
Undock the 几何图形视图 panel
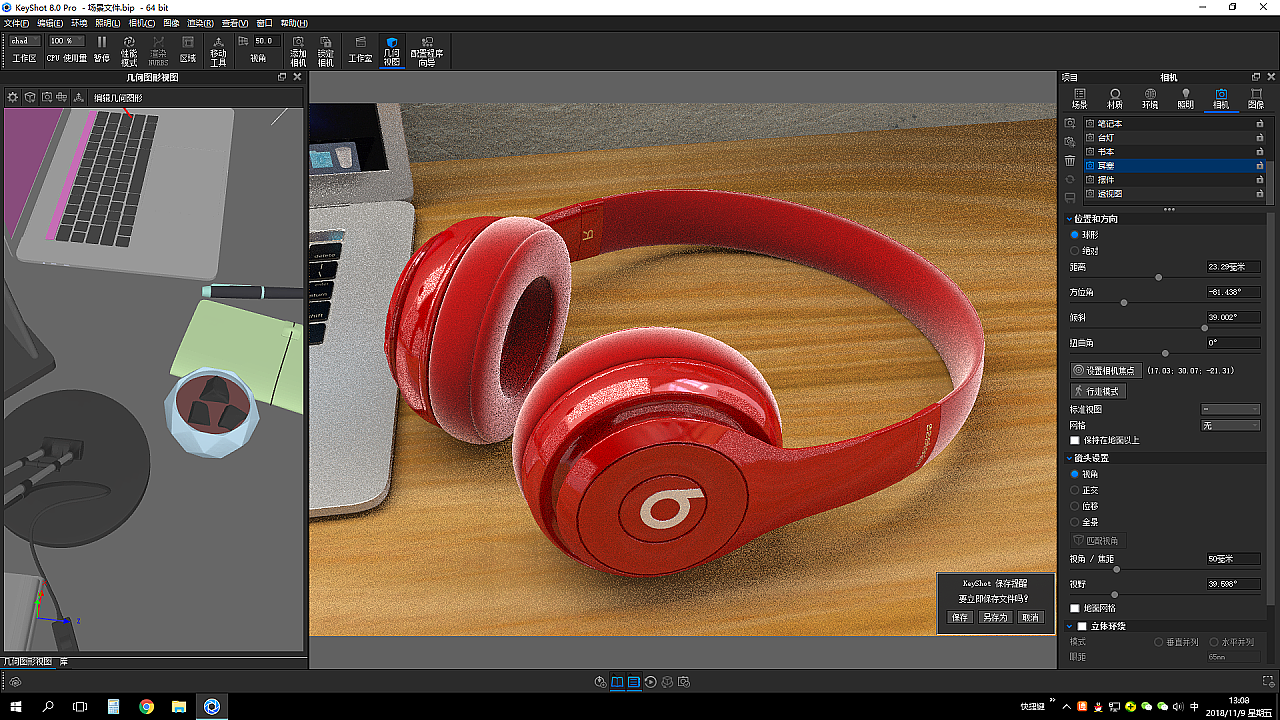point(282,77)
